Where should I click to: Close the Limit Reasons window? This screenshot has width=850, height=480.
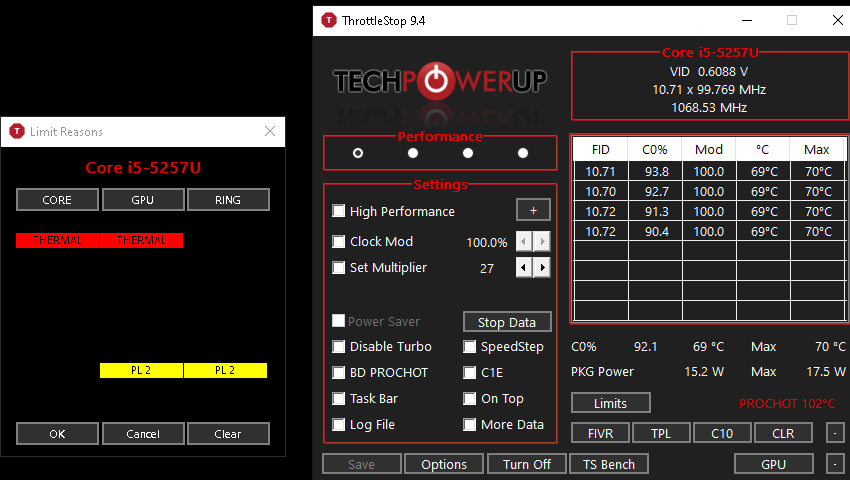pos(270,131)
